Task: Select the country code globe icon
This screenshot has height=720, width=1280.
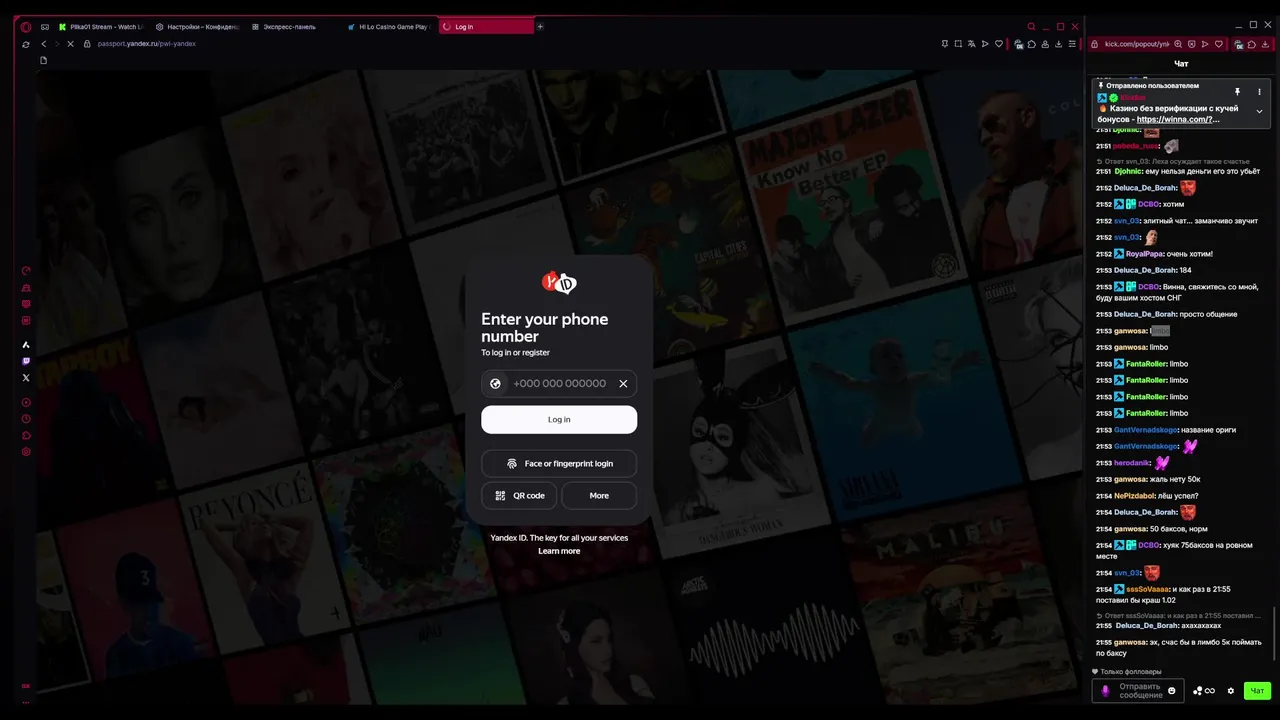Action: [x=495, y=383]
